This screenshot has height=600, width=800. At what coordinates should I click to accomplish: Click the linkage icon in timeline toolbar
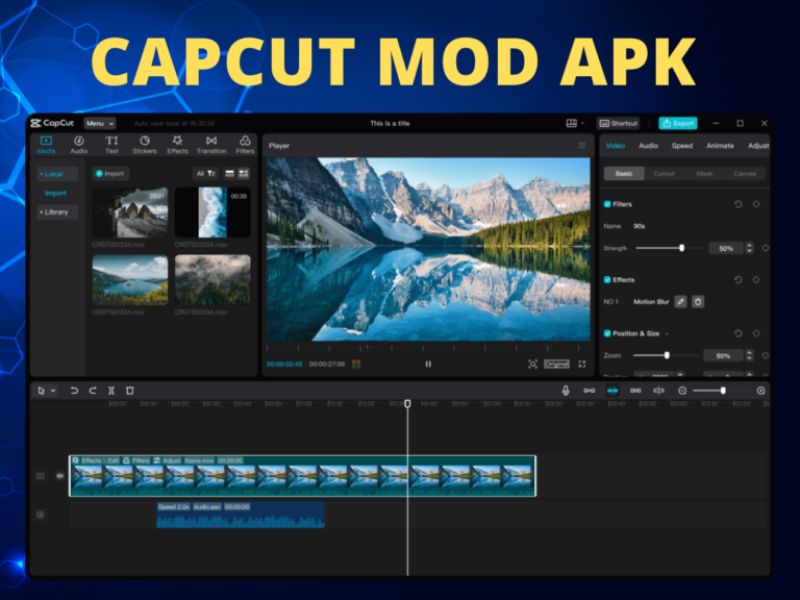click(636, 391)
